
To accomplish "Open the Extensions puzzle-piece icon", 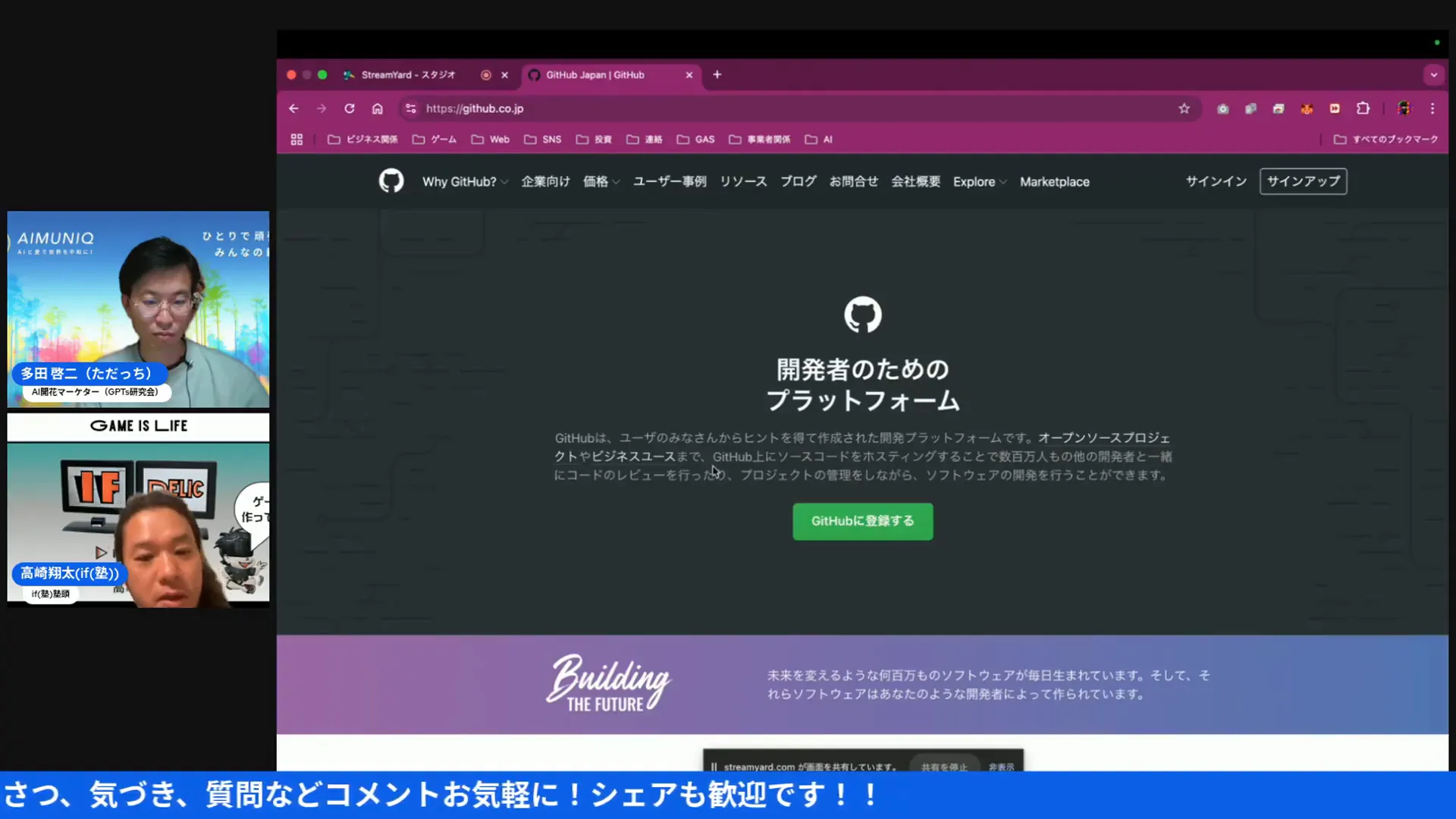I will [1363, 108].
